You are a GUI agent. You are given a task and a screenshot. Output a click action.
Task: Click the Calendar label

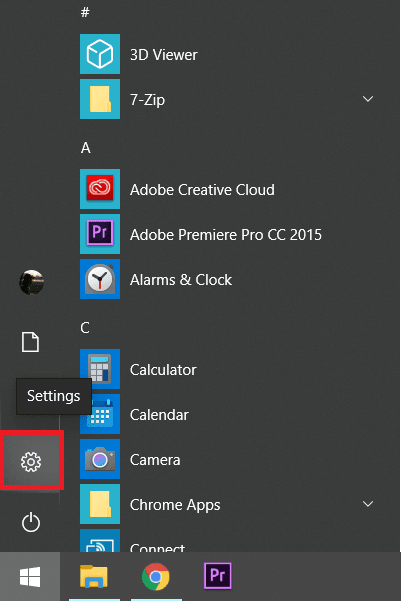tap(159, 415)
